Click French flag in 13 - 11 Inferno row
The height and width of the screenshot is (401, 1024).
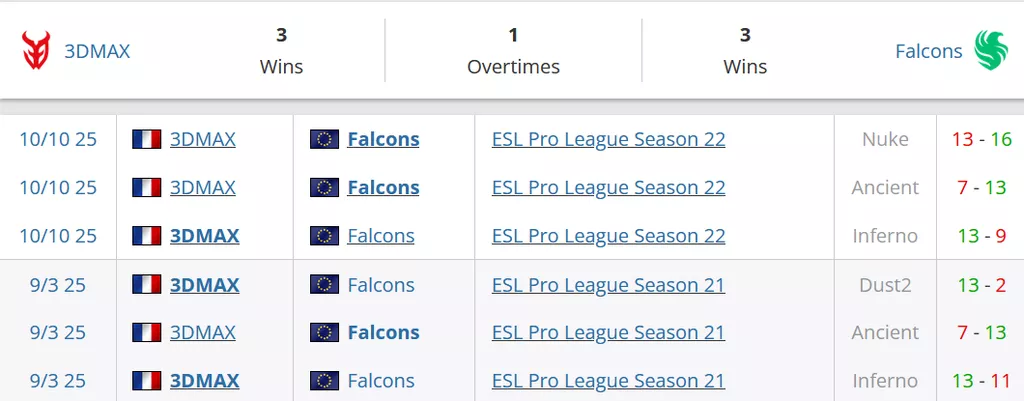click(x=147, y=381)
